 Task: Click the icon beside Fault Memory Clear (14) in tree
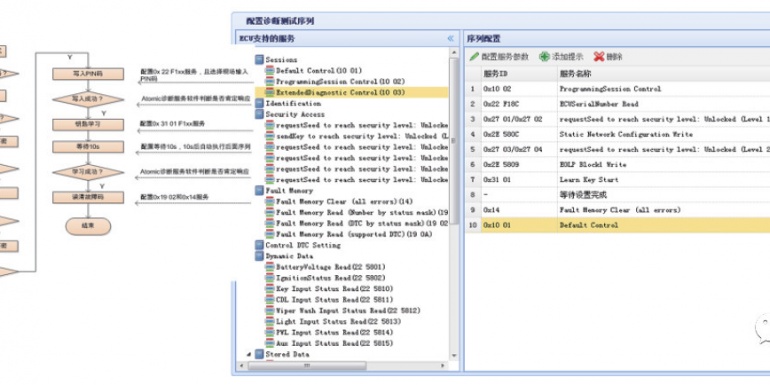click(270, 201)
